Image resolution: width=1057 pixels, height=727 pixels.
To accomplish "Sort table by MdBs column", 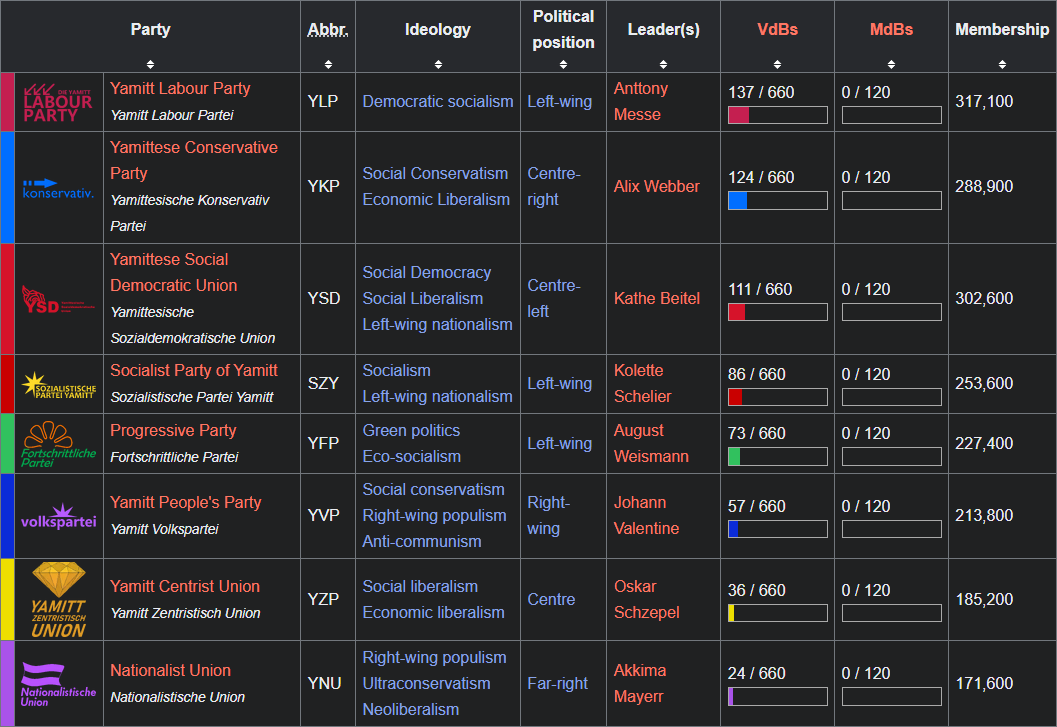I will [891, 64].
